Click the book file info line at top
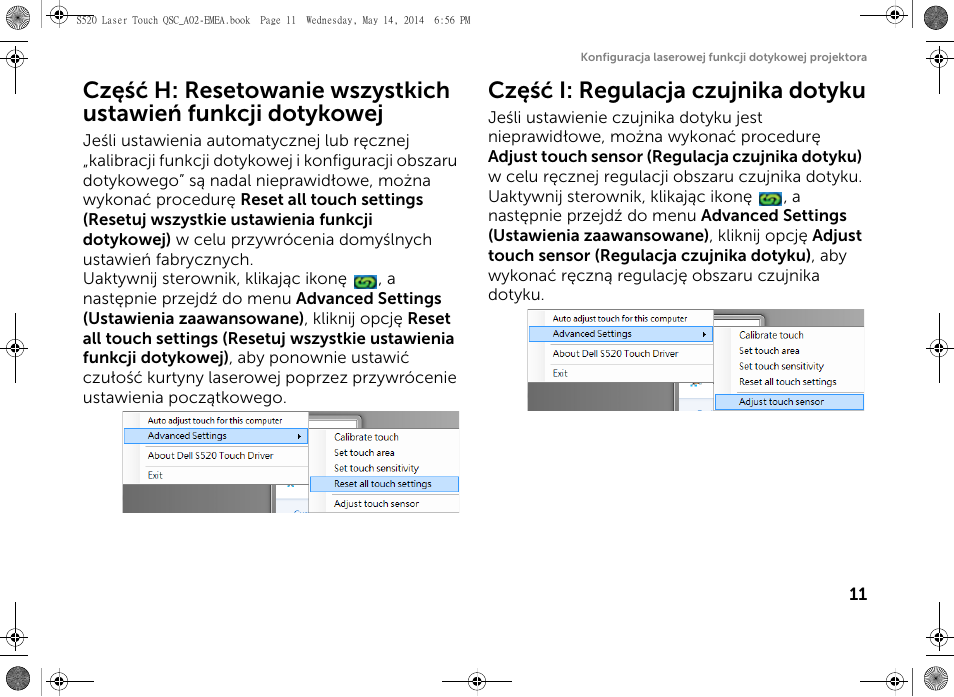Screen dimensions: 954x697 point(273,20)
